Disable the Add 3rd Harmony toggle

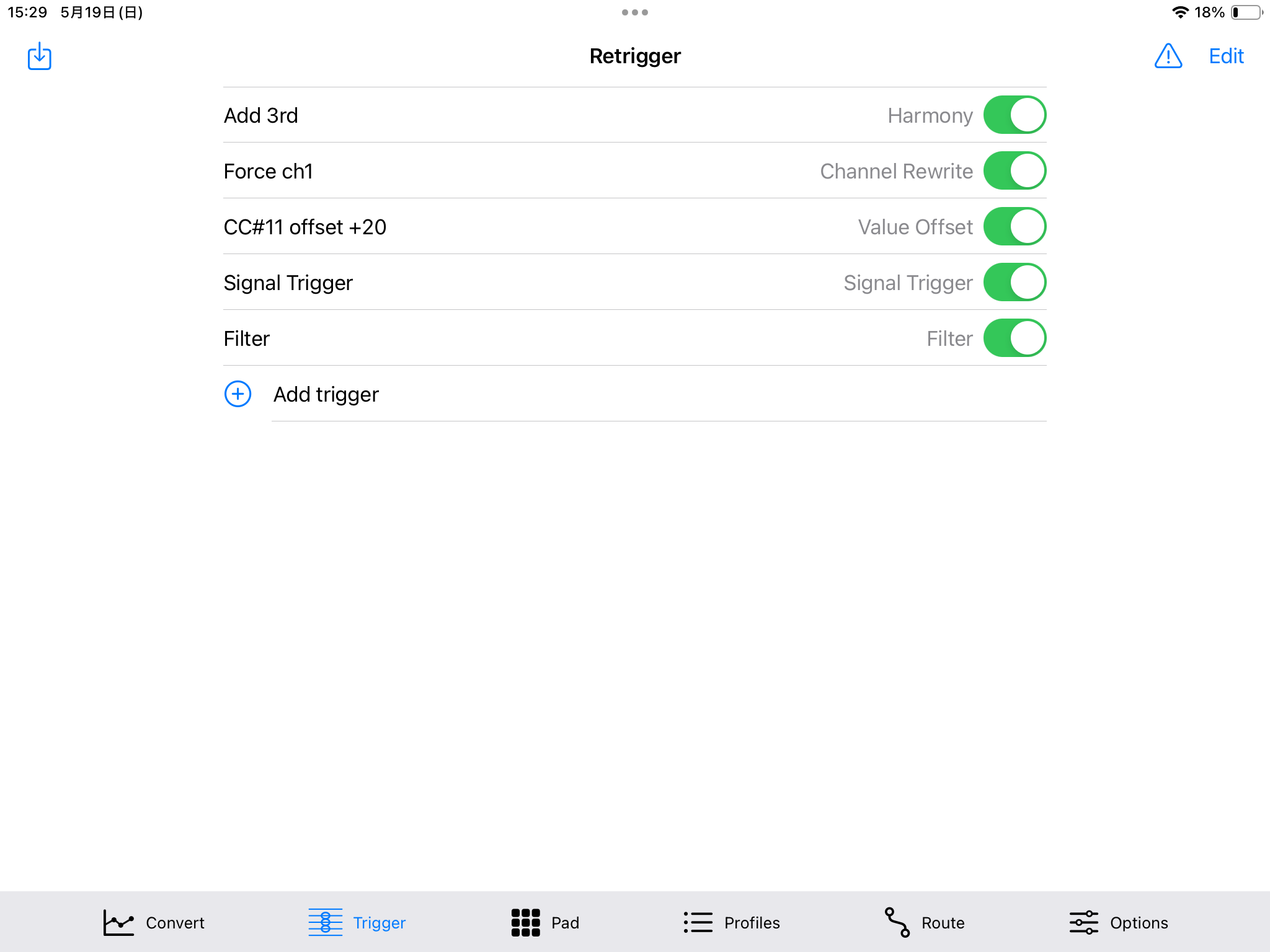pos(1015,115)
